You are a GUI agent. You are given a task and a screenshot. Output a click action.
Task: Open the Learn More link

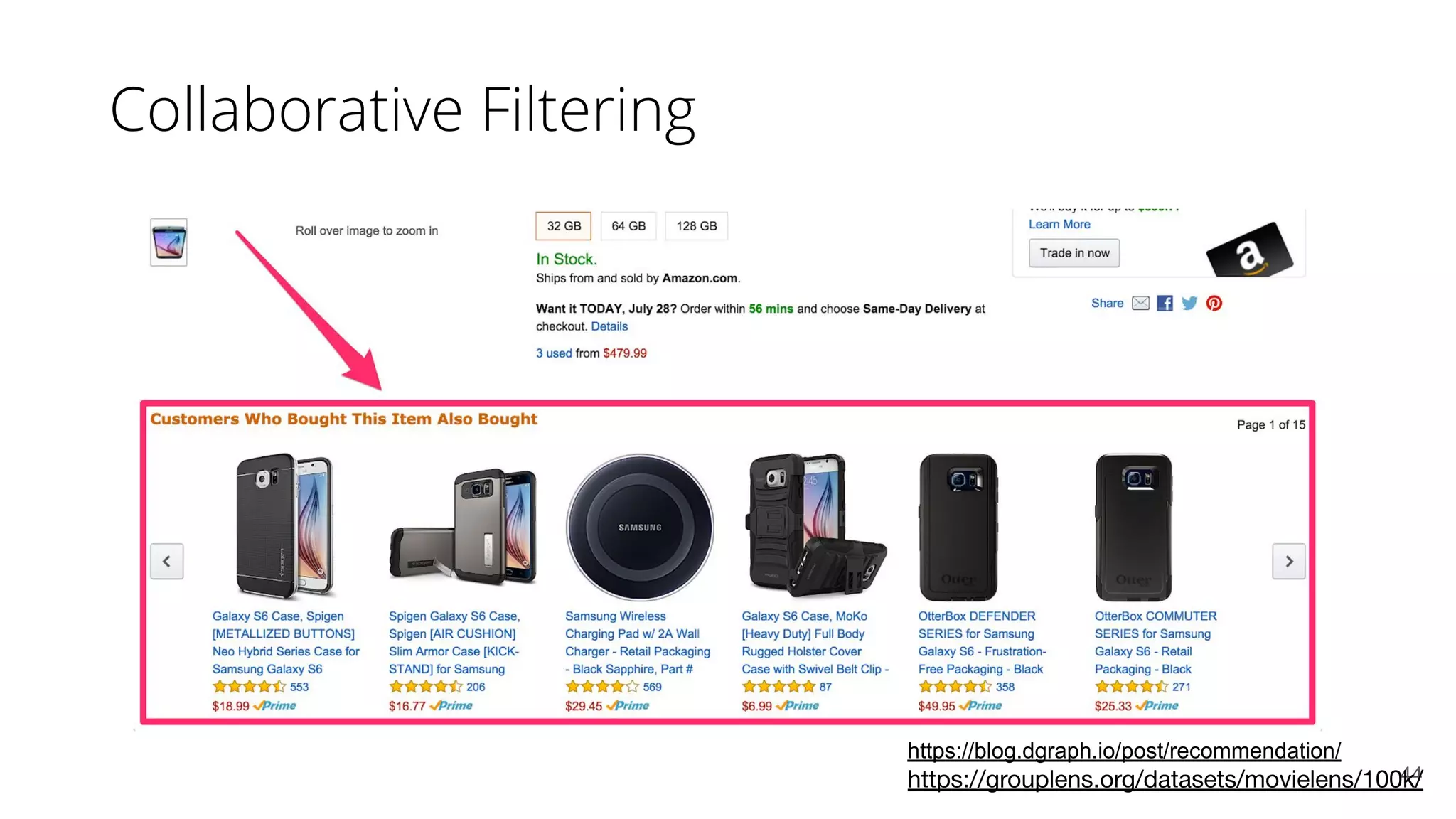tap(1059, 224)
